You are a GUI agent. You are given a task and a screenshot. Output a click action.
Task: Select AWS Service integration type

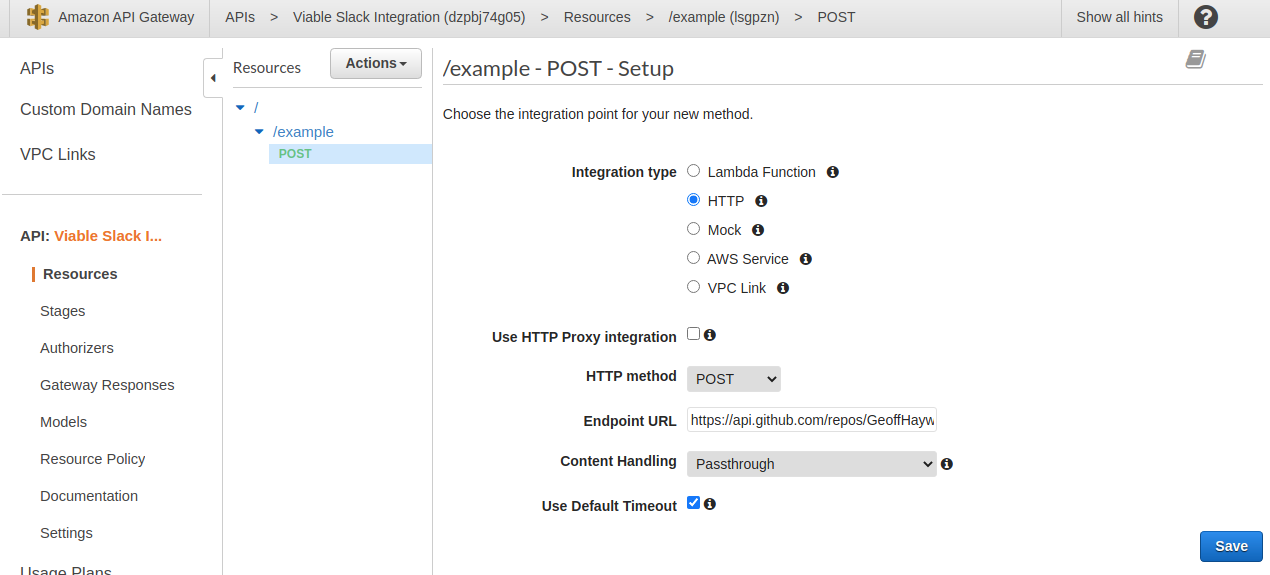[x=693, y=258]
